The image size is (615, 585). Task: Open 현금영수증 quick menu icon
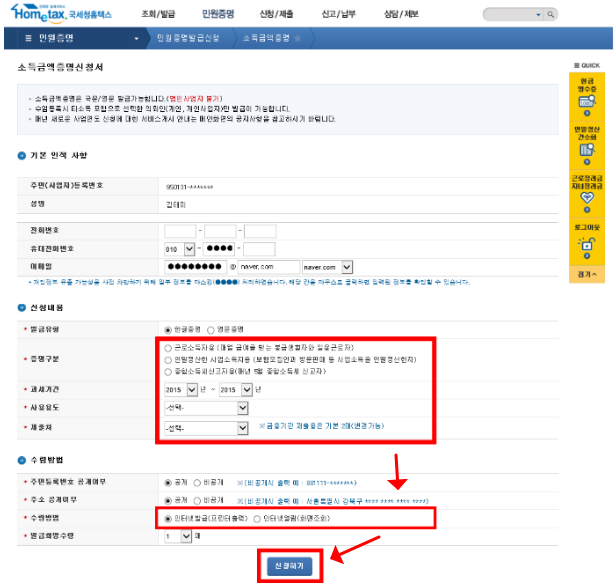click(x=587, y=101)
